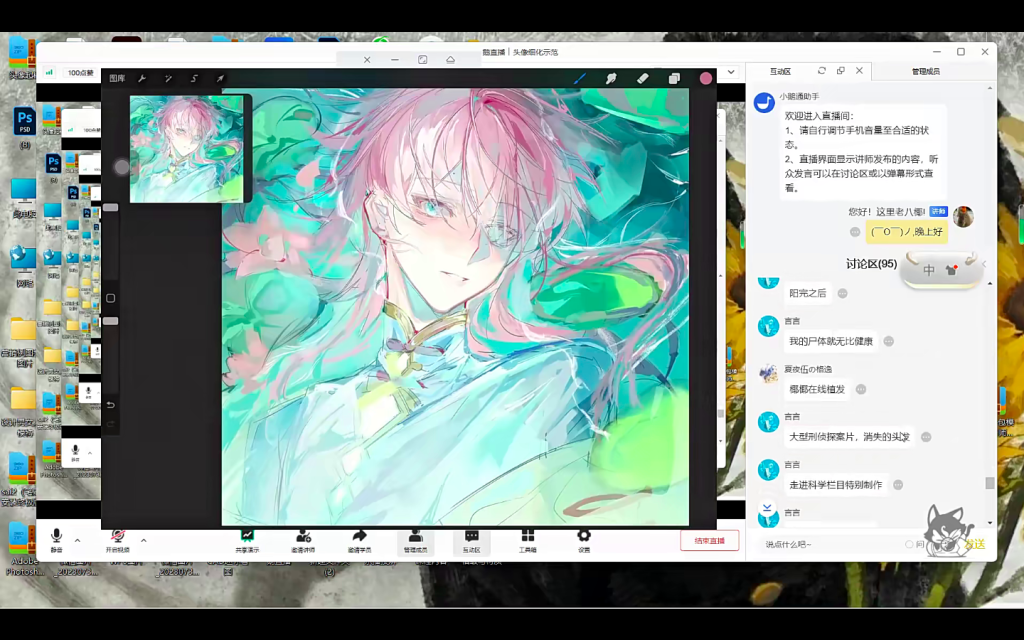1024x640 pixels.
Task: Toggle the question radio button beside the chat input
Action: (909, 544)
